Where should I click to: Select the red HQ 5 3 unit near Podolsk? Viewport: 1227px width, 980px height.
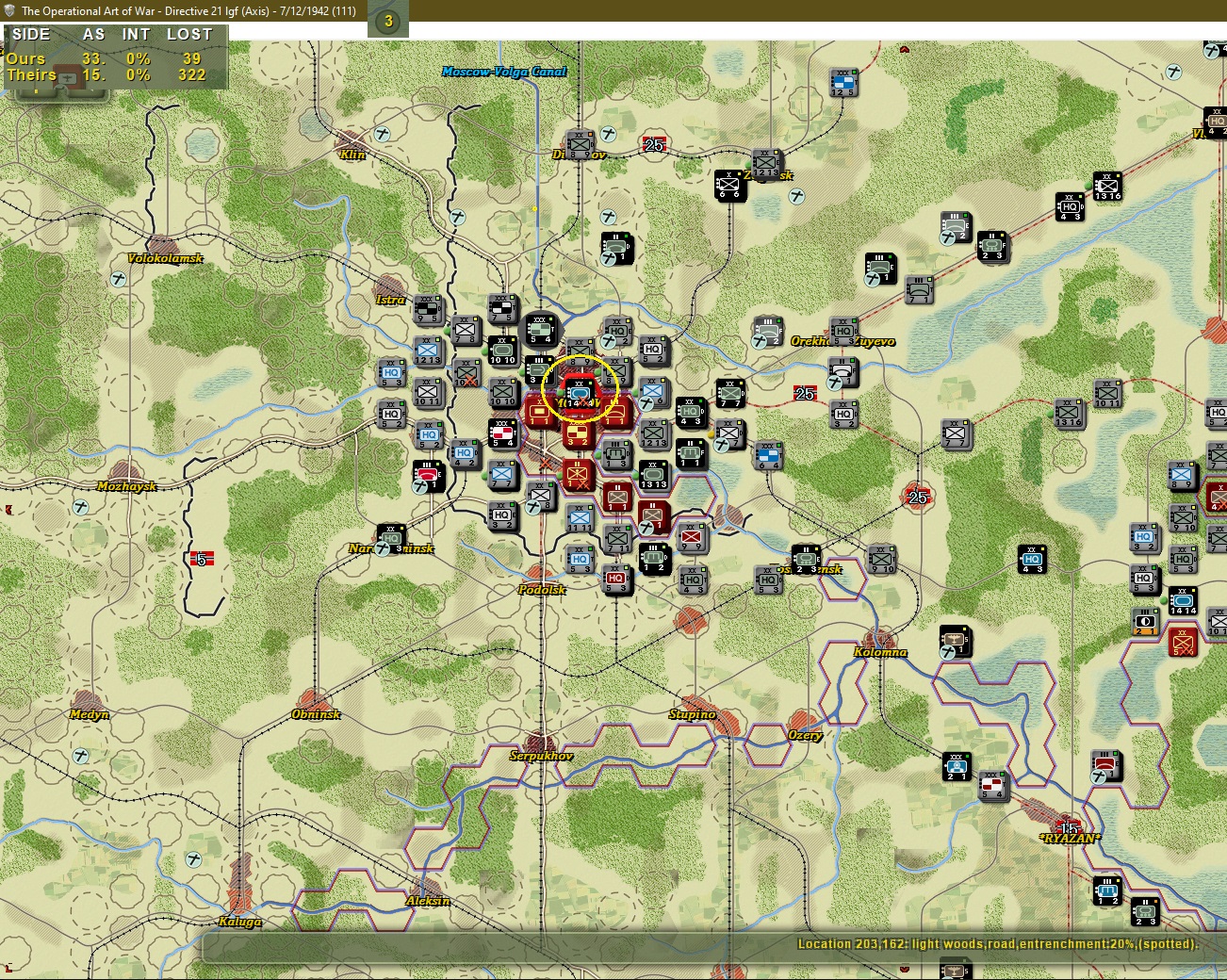pyautogui.click(x=615, y=580)
